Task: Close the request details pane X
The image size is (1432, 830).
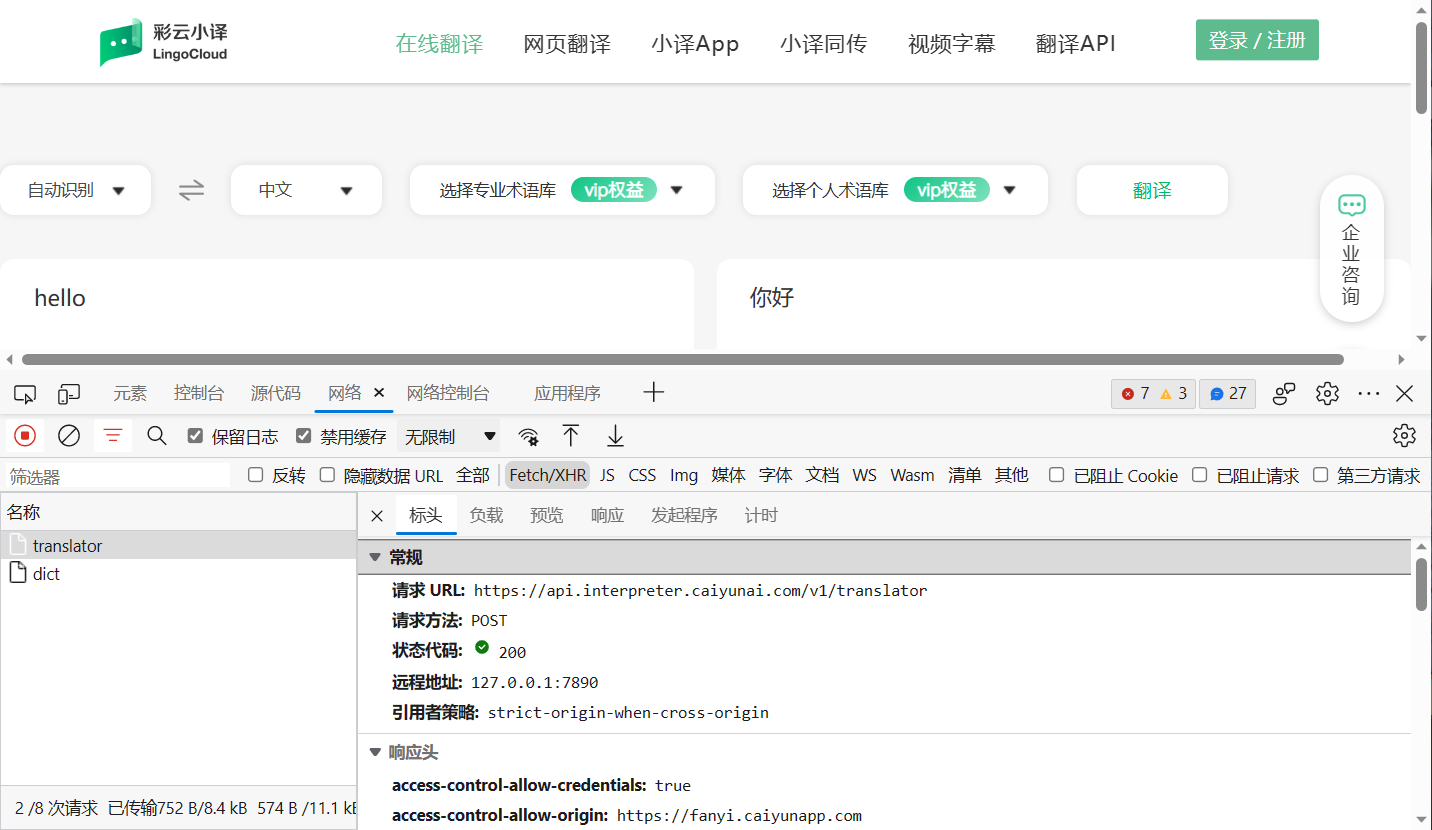Action: (377, 516)
